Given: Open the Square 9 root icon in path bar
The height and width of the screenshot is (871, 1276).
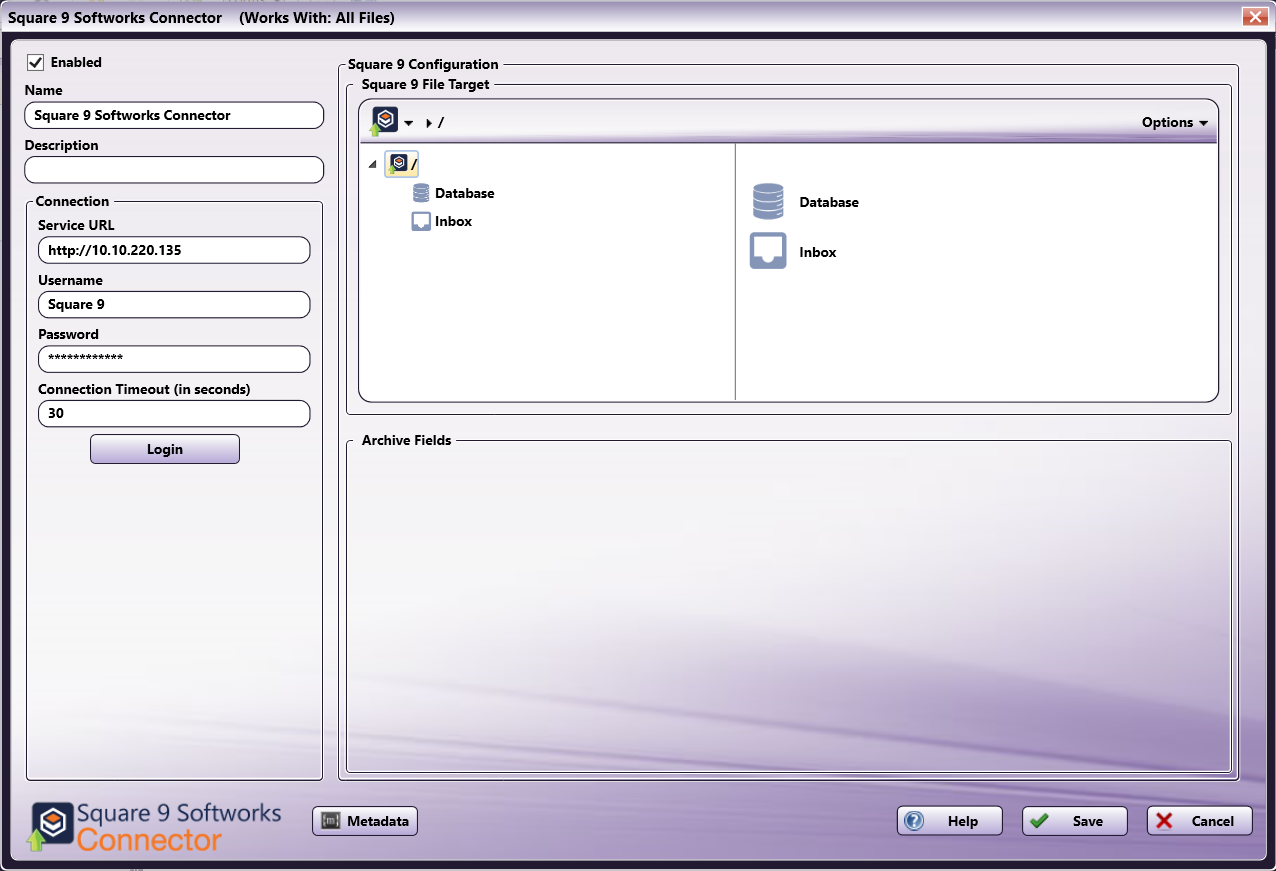Looking at the screenshot, I should pyautogui.click(x=385, y=122).
